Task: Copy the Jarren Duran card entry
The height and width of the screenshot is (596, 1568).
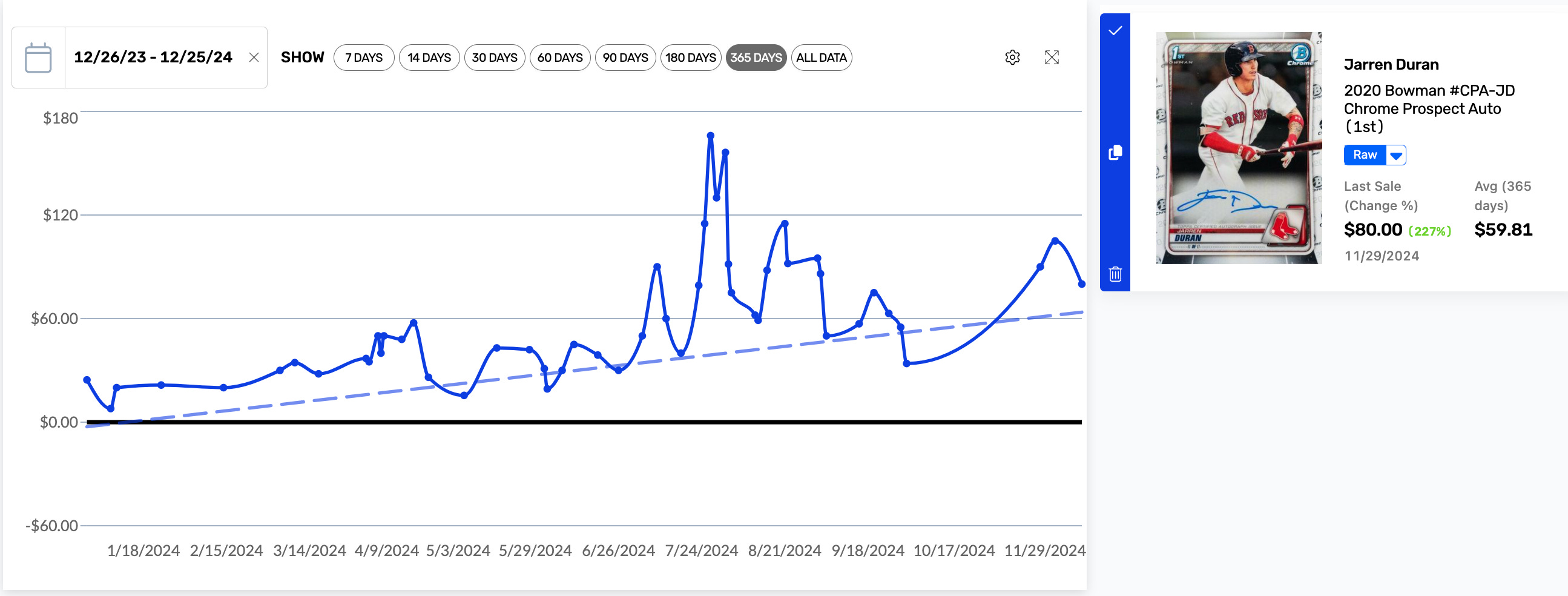Action: click(1115, 152)
